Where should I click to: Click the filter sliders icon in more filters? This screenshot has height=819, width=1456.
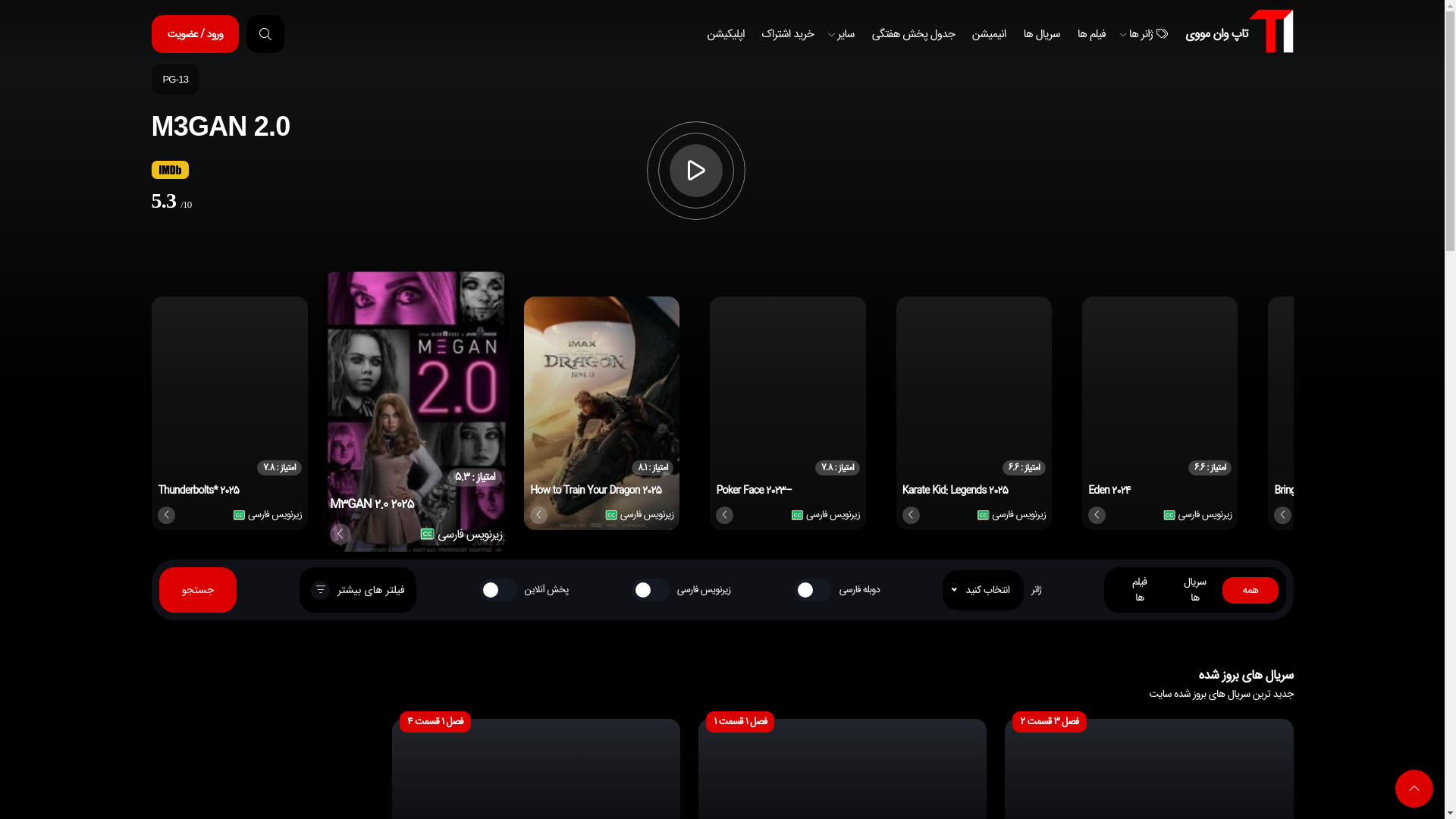(x=321, y=589)
